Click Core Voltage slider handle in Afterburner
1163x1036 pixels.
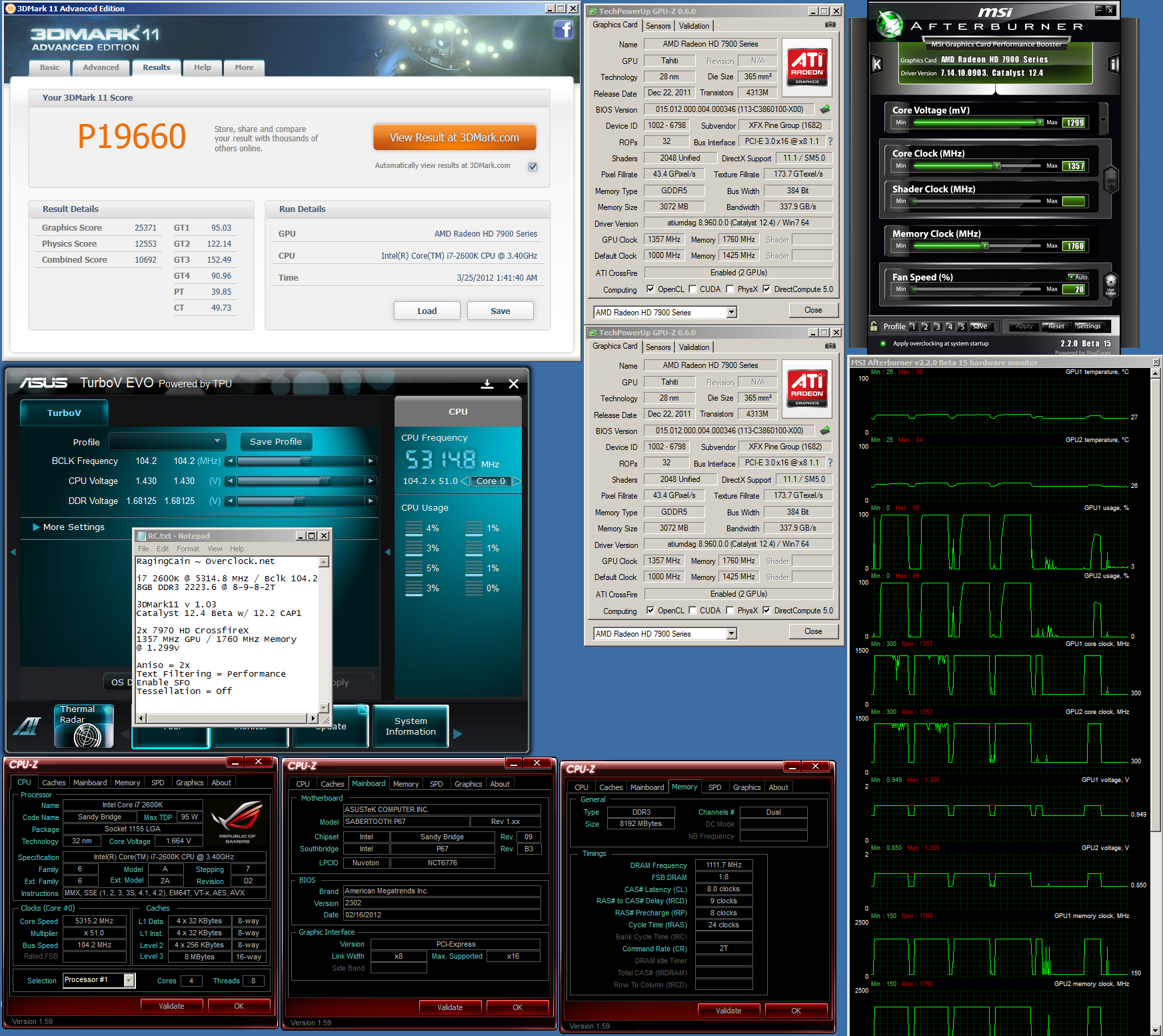coord(1040,122)
